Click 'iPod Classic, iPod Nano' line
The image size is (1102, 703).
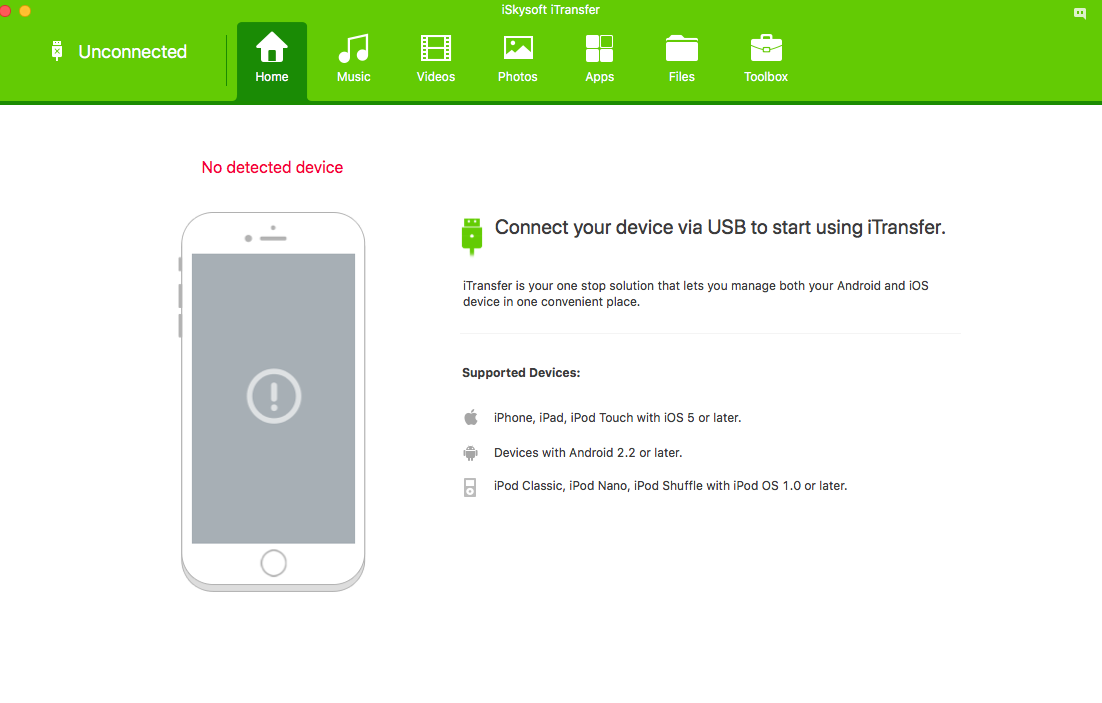click(x=670, y=486)
